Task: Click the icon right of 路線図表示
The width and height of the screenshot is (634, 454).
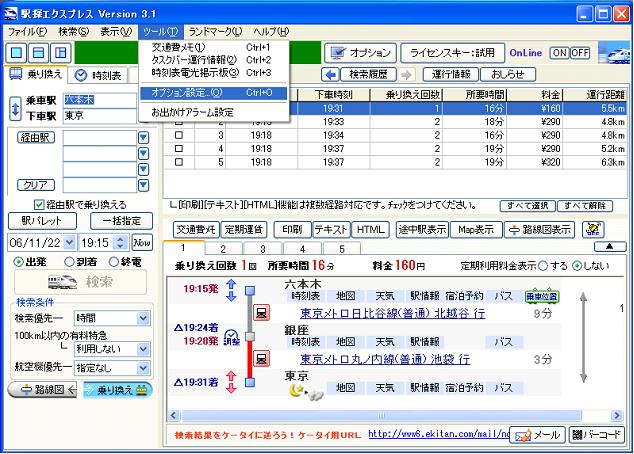Action: click(593, 230)
